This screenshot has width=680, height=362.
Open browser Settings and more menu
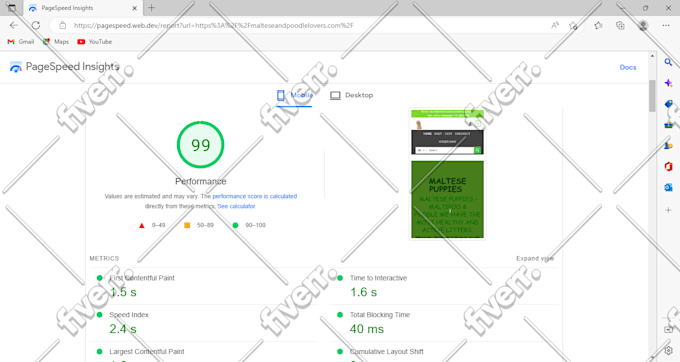pos(666,26)
